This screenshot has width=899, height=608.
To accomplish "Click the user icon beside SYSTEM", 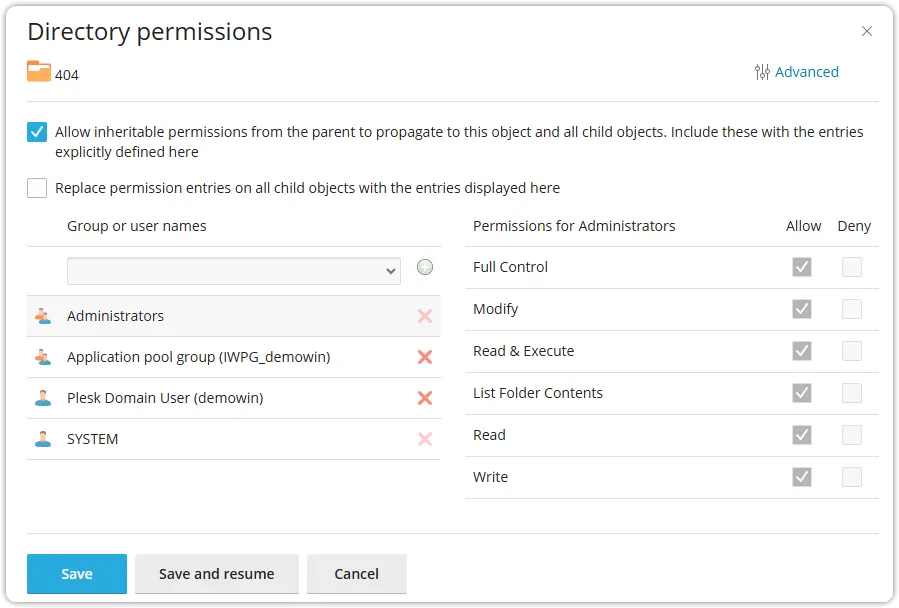I will pyautogui.click(x=44, y=438).
